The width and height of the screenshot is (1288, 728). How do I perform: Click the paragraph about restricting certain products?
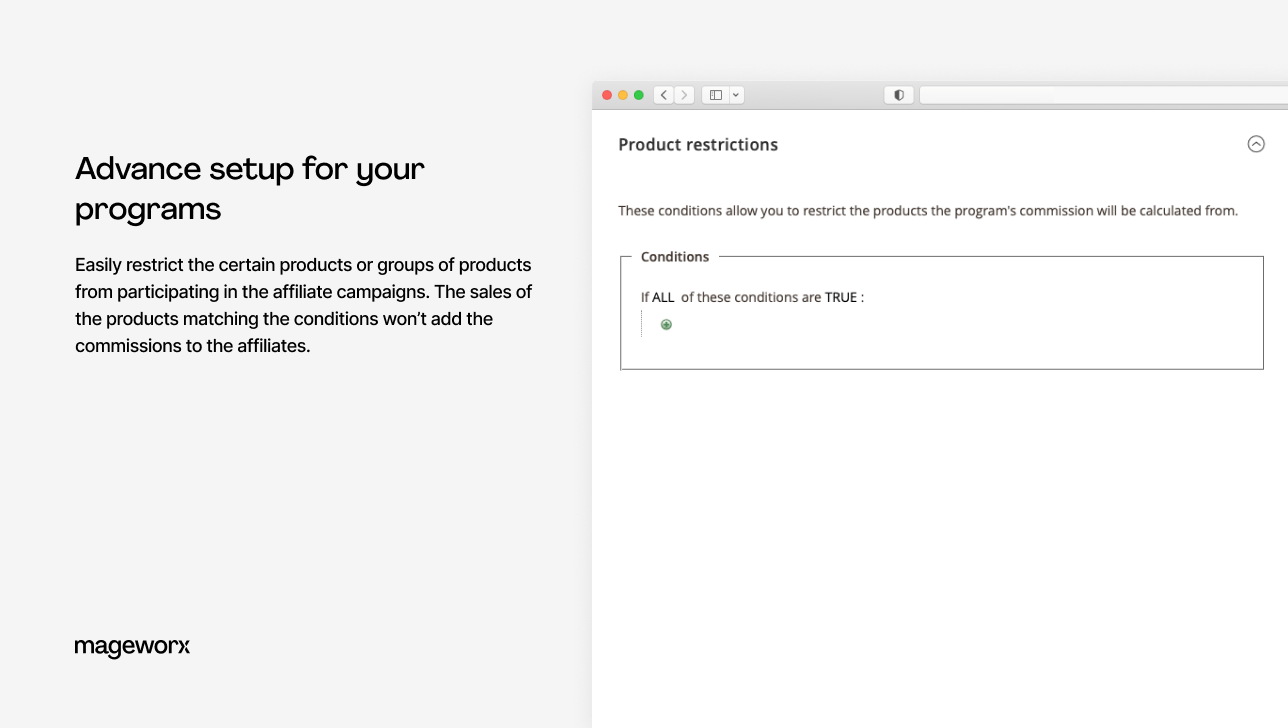click(x=303, y=305)
